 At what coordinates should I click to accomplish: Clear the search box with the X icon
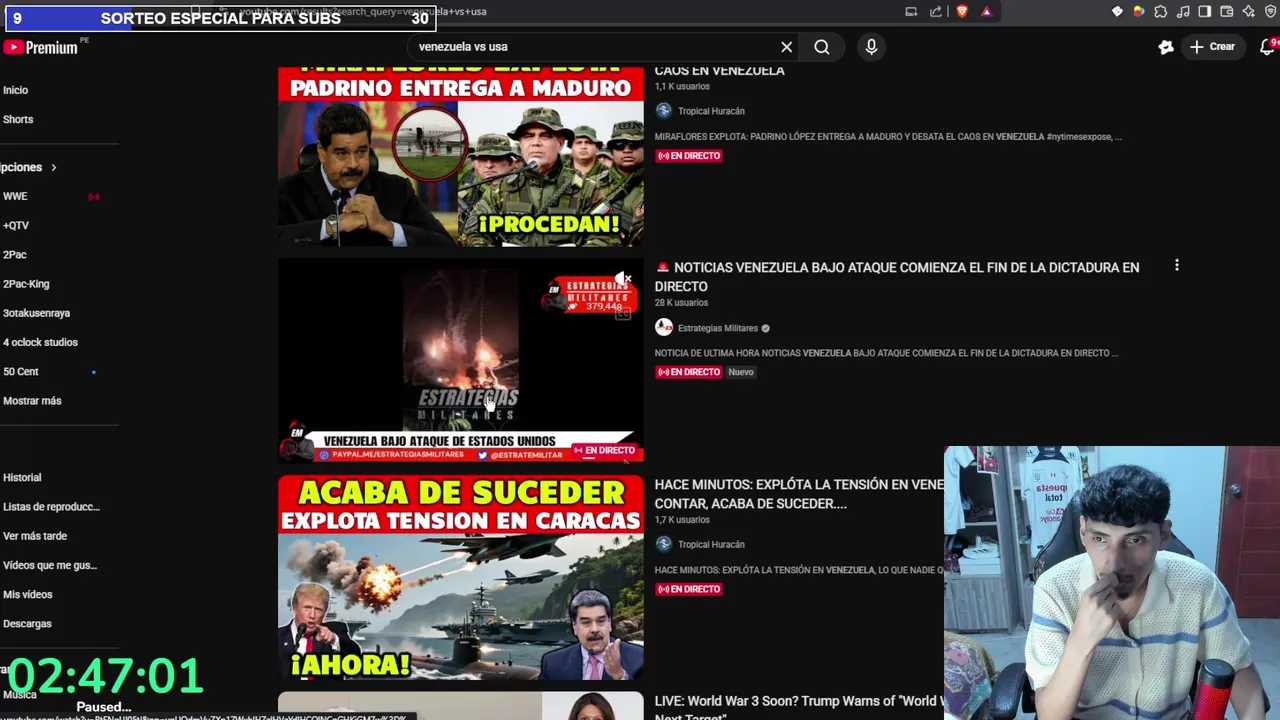tap(787, 47)
